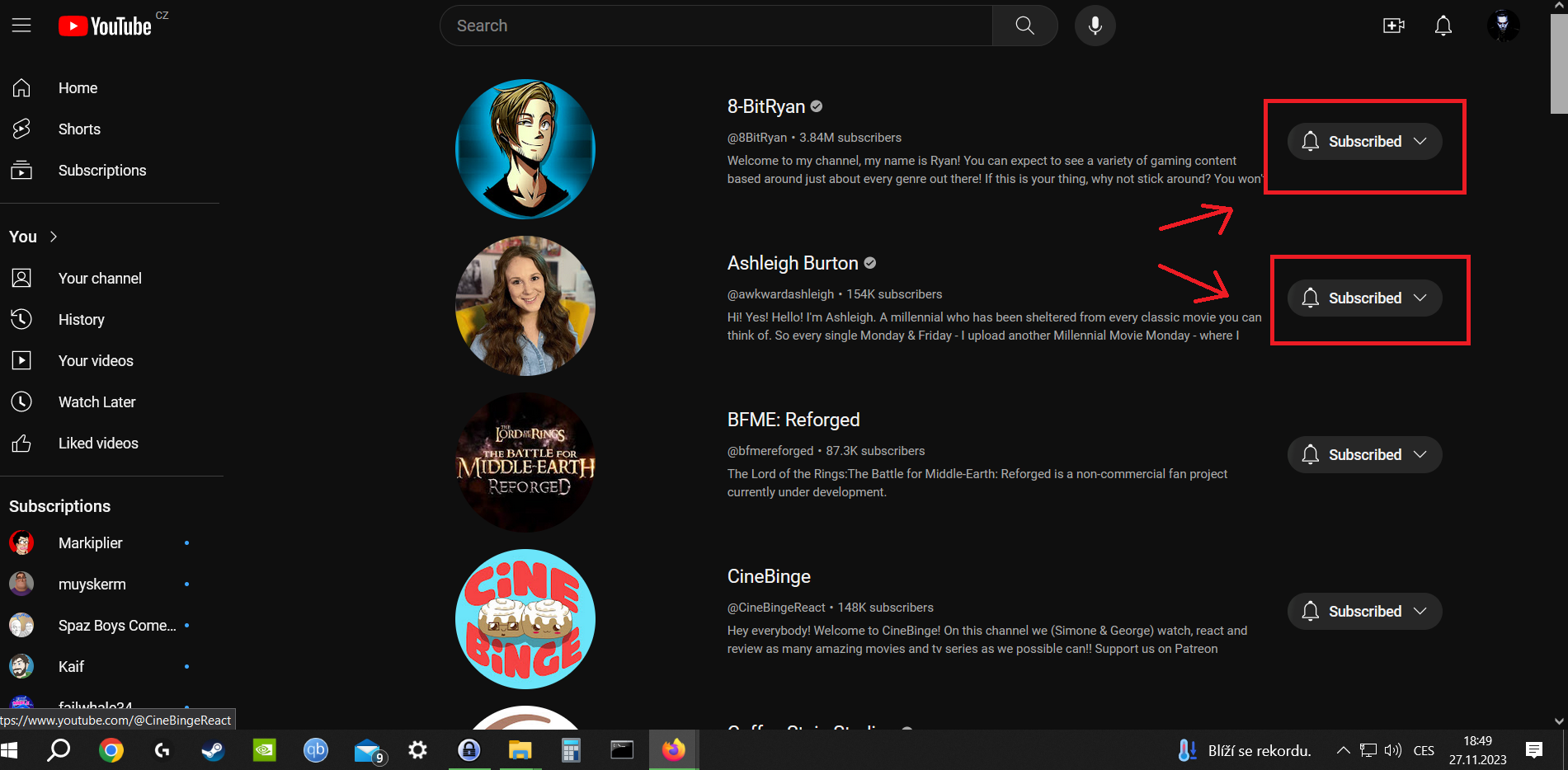Open the notifications bell in header
1568x770 pixels.
1443,26
